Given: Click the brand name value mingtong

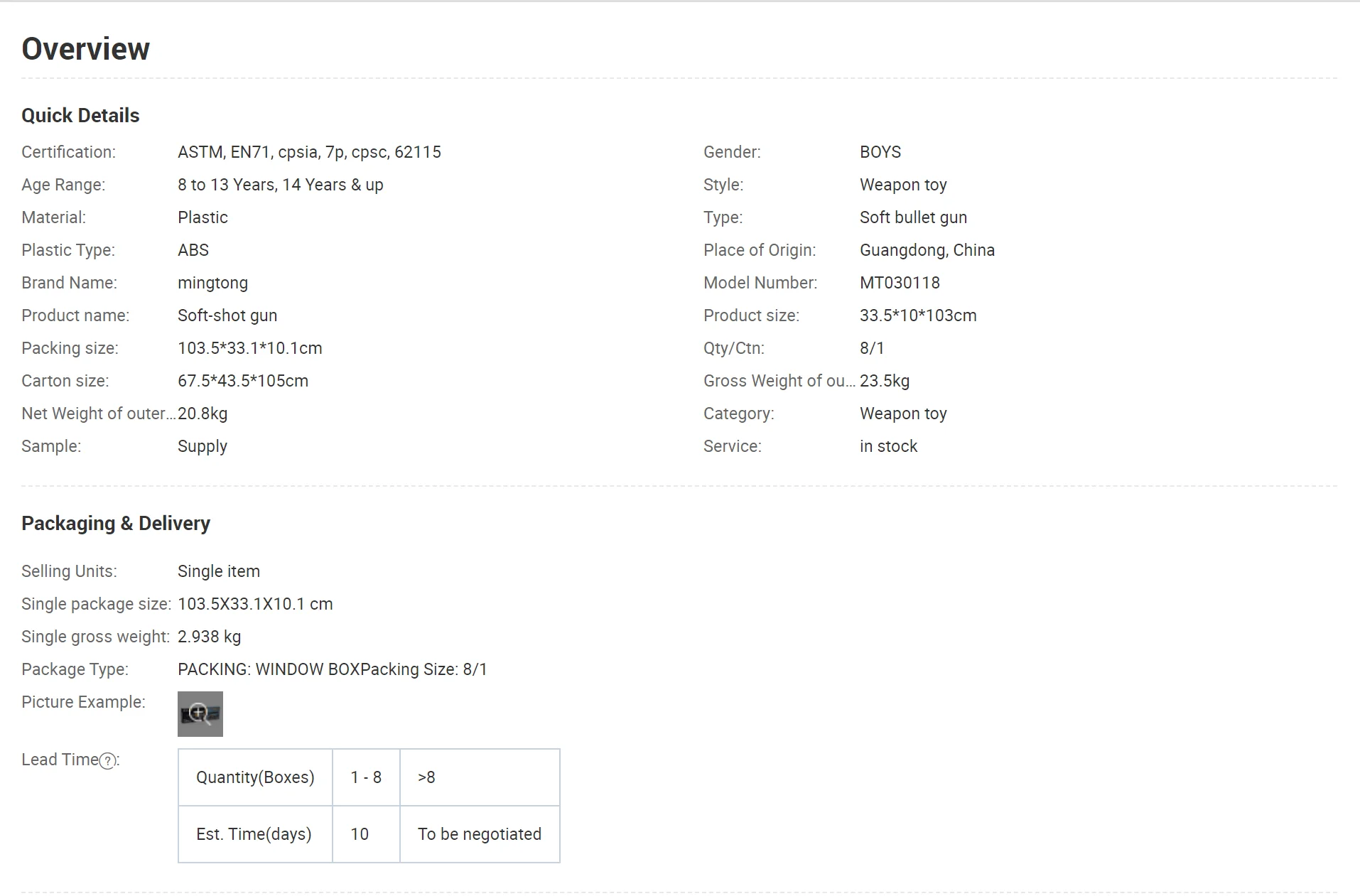Looking at the screenshot, I should pyautogui.click(x=212, y=283).
